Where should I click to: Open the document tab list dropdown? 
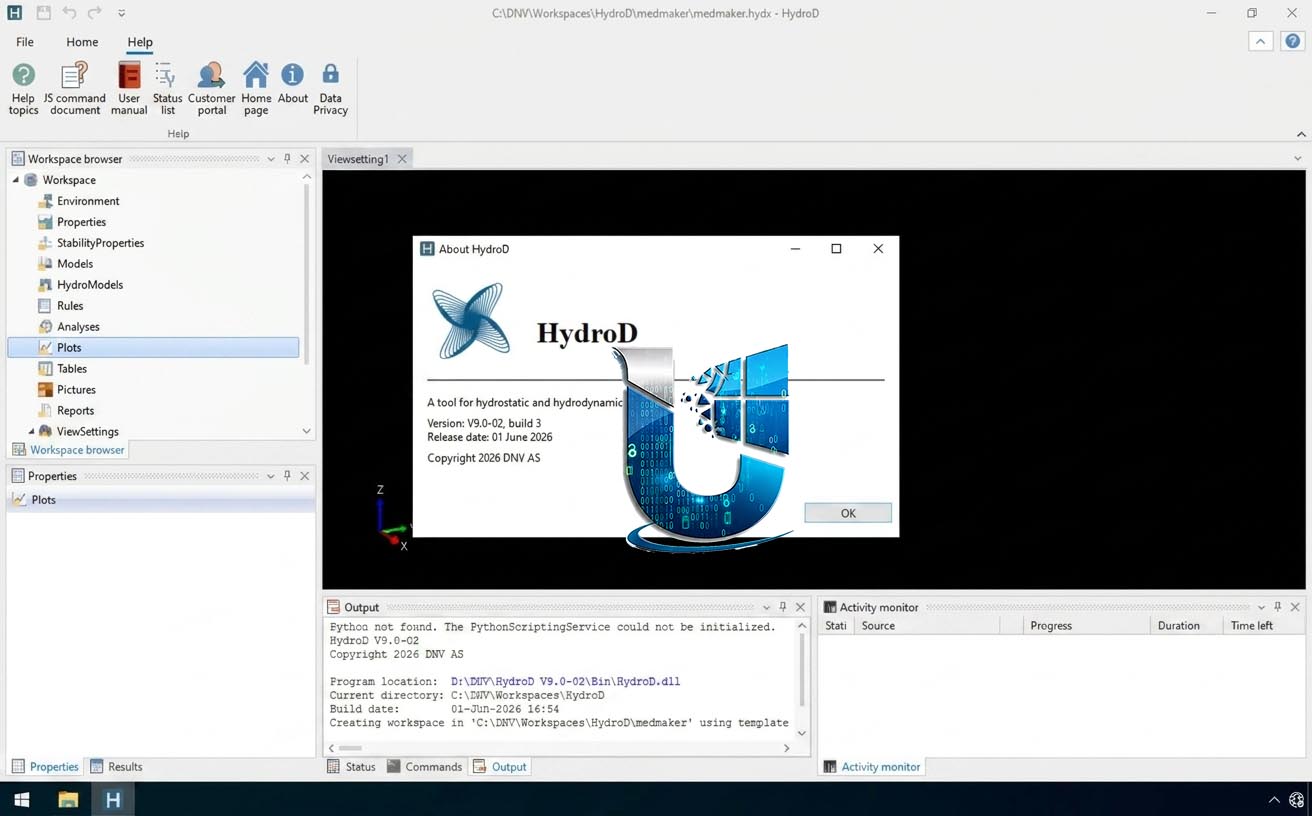pos(1298,159)
